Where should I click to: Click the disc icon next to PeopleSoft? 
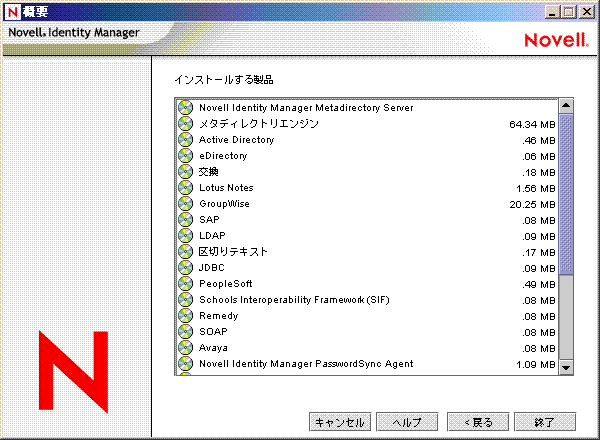pyautogui.click(x=186, y=284)
